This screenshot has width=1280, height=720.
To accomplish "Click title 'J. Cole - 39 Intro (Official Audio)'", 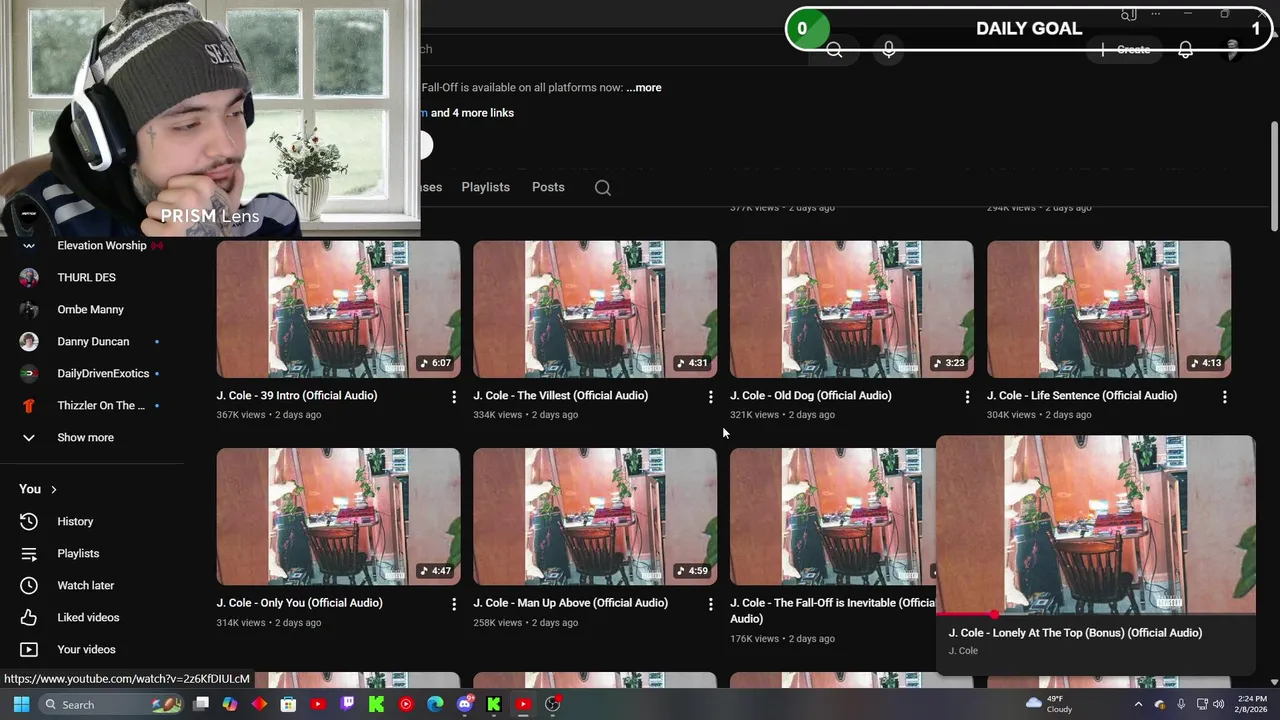I will coord(297,396).
